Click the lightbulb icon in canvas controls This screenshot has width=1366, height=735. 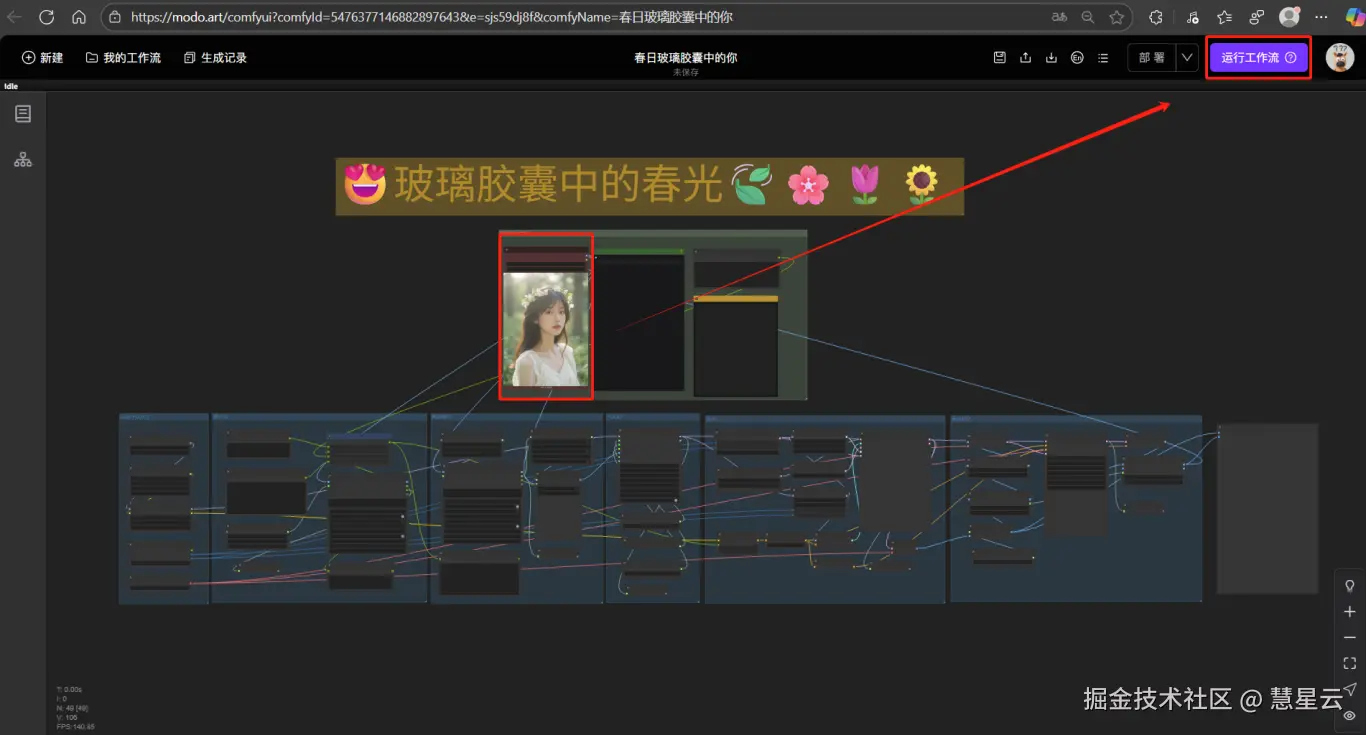[1350, 585]
